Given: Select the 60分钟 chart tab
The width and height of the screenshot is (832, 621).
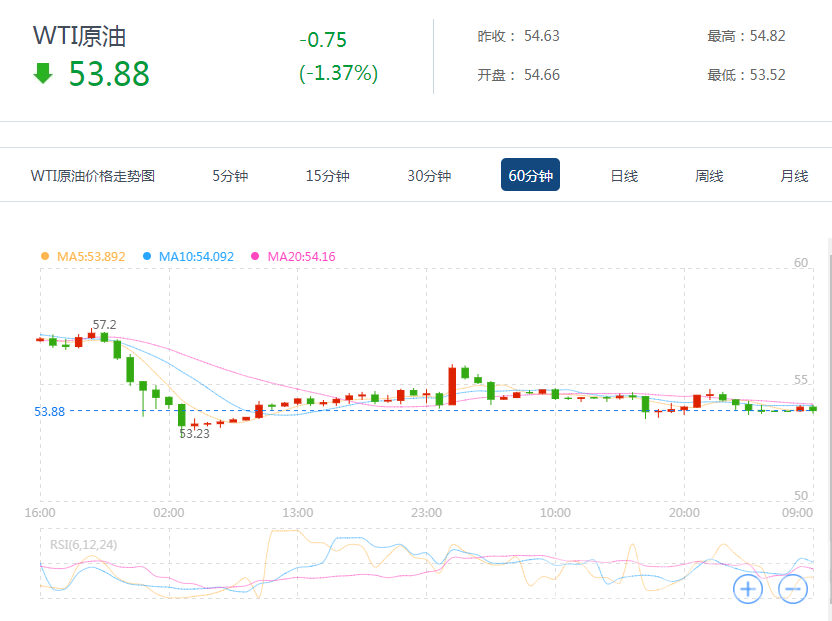Looking at the screenshot, I should tap(530, 175).
